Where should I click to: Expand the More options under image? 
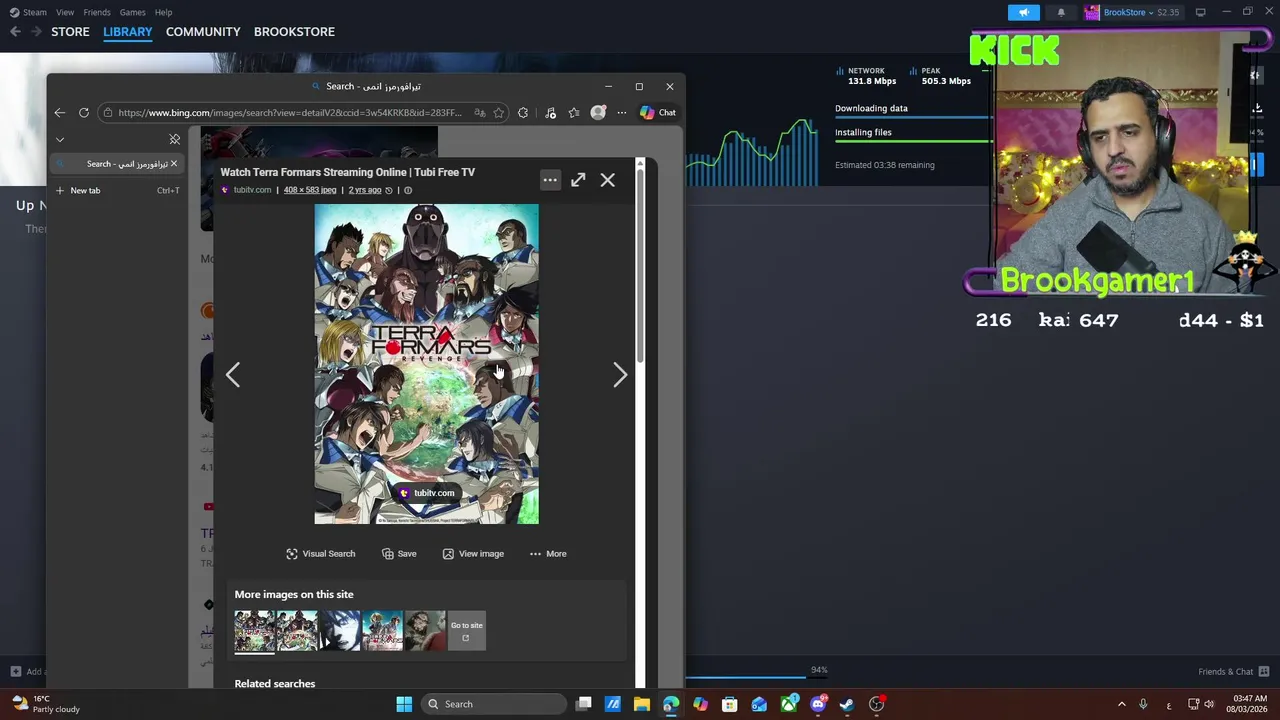[x=548, y=554]
